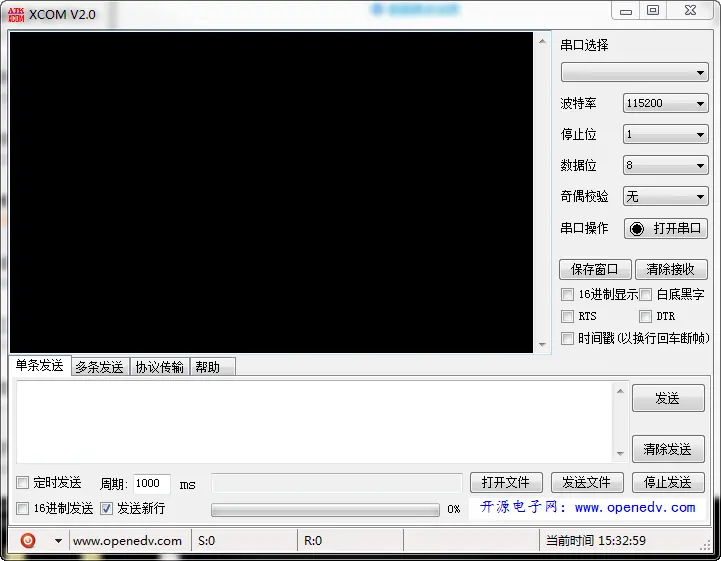721x561 pixels.
Task: Minimize the XCOM window
Action: [x=626, y=11]
